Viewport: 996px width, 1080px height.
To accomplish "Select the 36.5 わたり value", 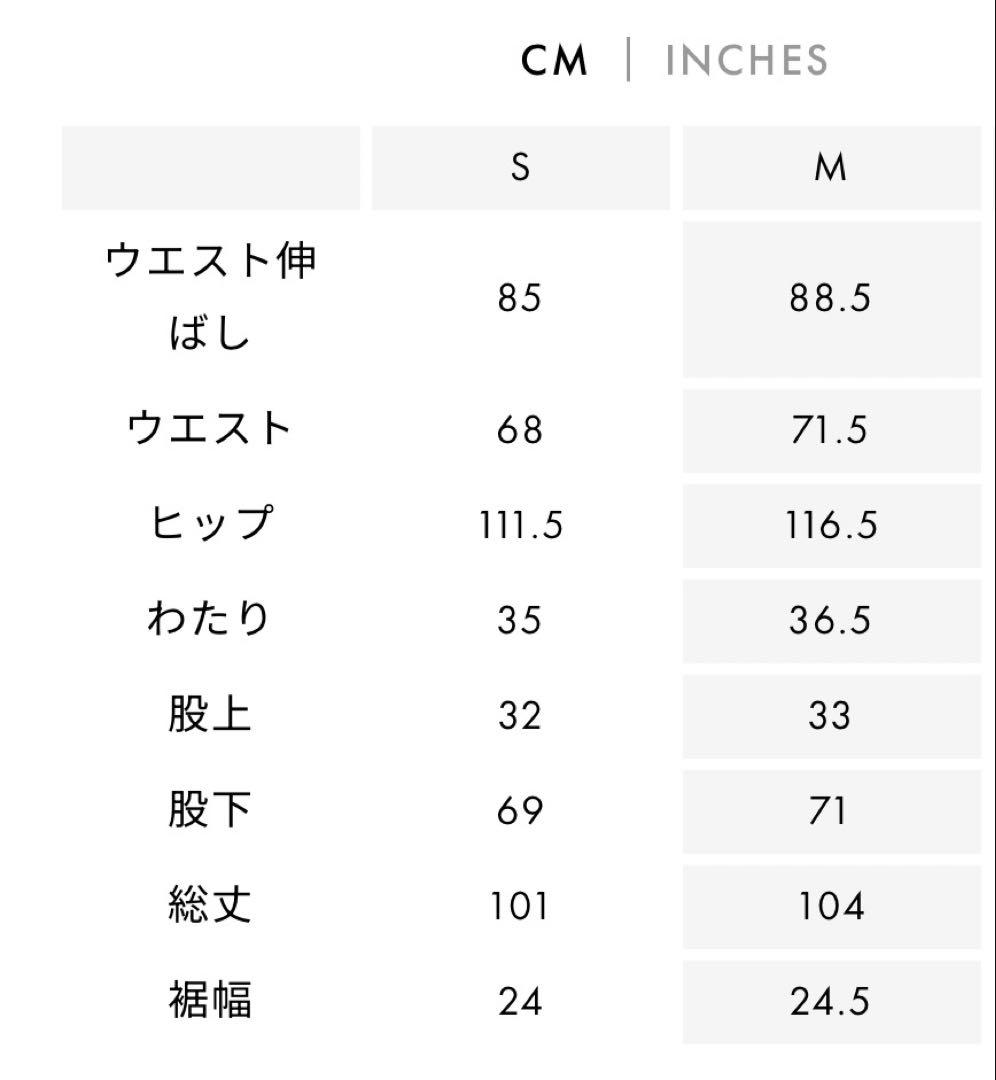I will (830, 620).
